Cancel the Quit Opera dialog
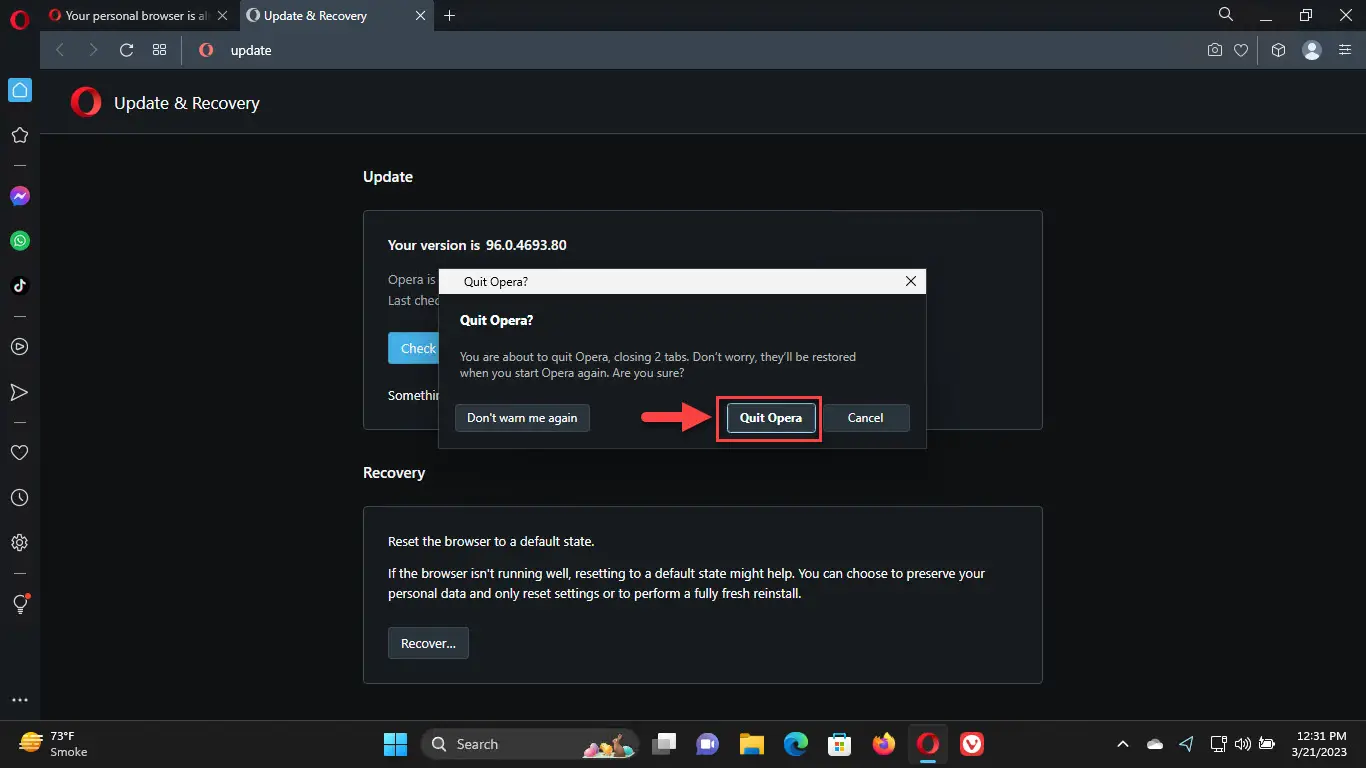The image size is (1366, 768). pos(866,418)
